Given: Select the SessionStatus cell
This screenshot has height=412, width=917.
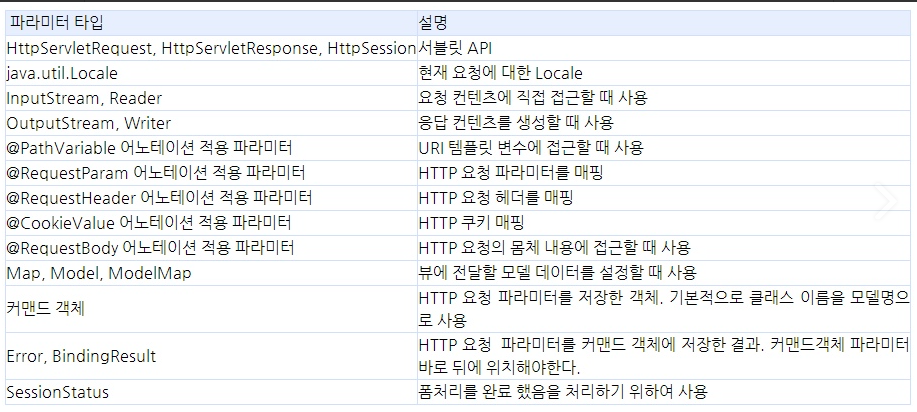Looking at the screenshot, I should click(211, 392).
